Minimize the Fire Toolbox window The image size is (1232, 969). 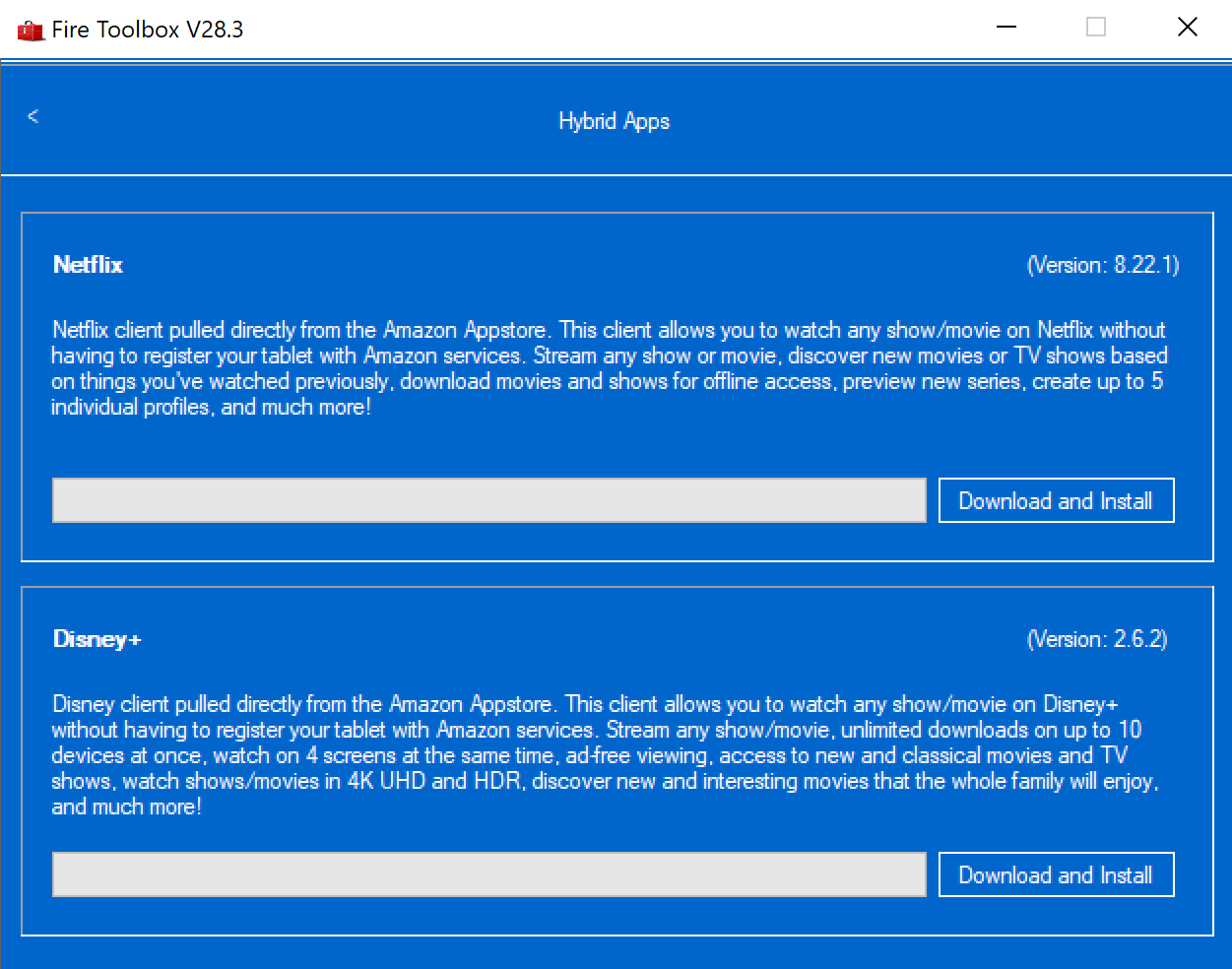point(1006,28)
